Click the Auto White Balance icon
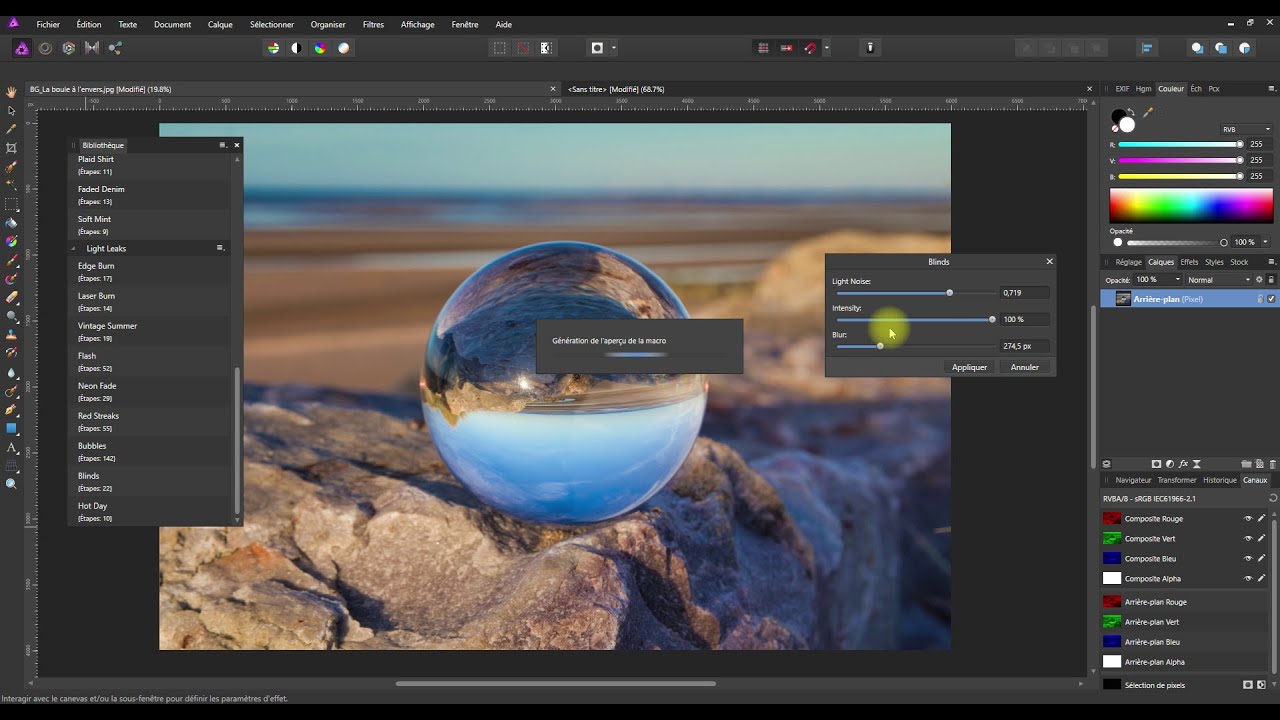Viewport: 1280px width, 720px height. tap(344, 48)
